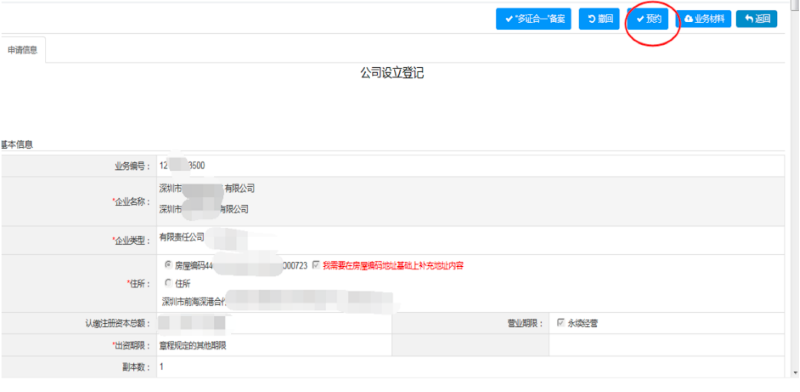Click the 认缴注册资本总额 amount field
Viewport: 800px width, 392px height.
coord(274,323)
